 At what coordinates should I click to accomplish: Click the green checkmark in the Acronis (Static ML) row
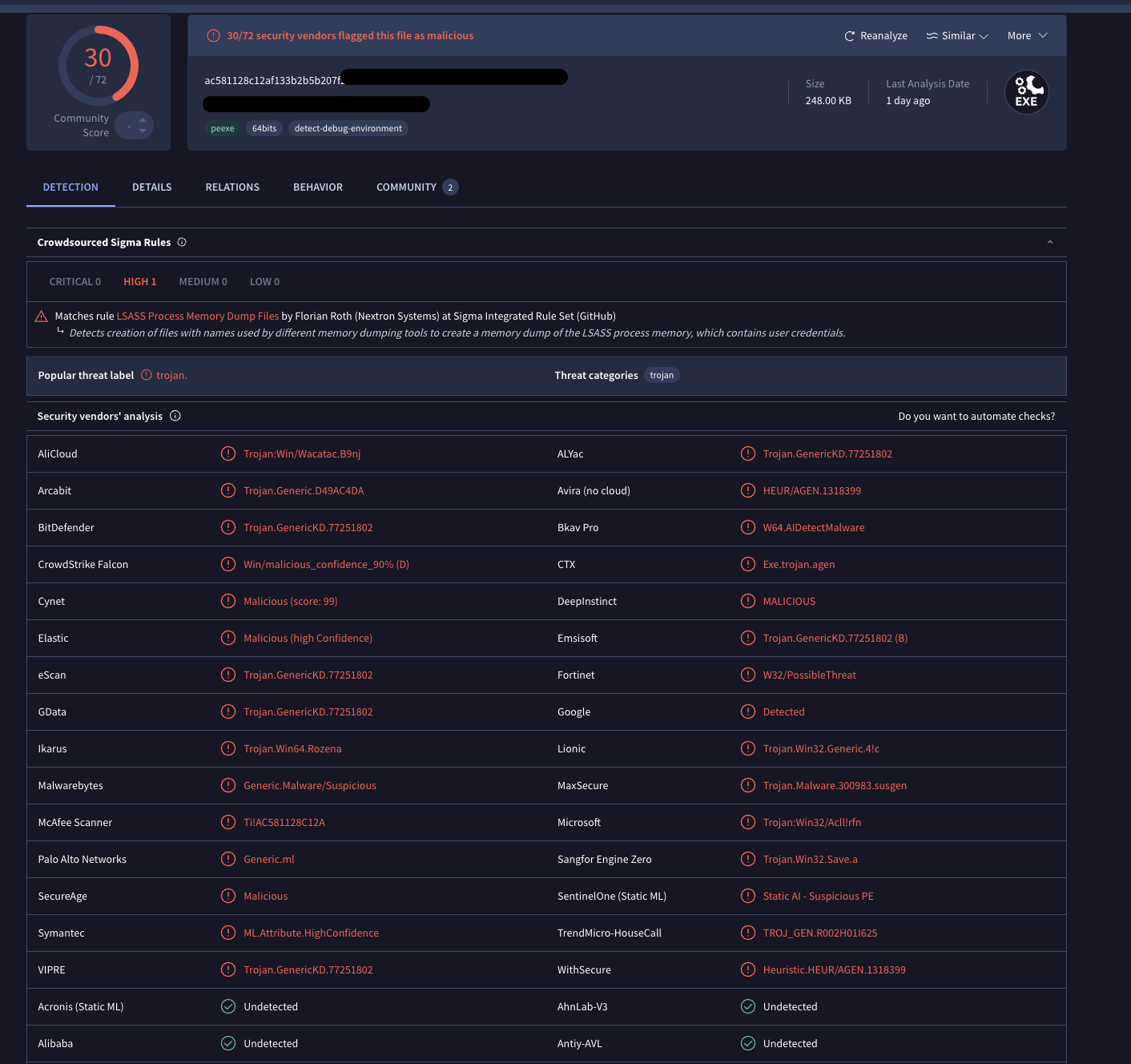coord(228,1006)
